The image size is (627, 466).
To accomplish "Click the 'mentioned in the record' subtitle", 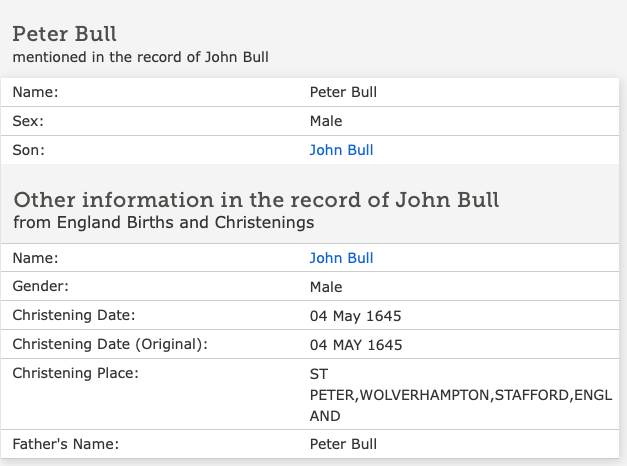I will point(140,57).
